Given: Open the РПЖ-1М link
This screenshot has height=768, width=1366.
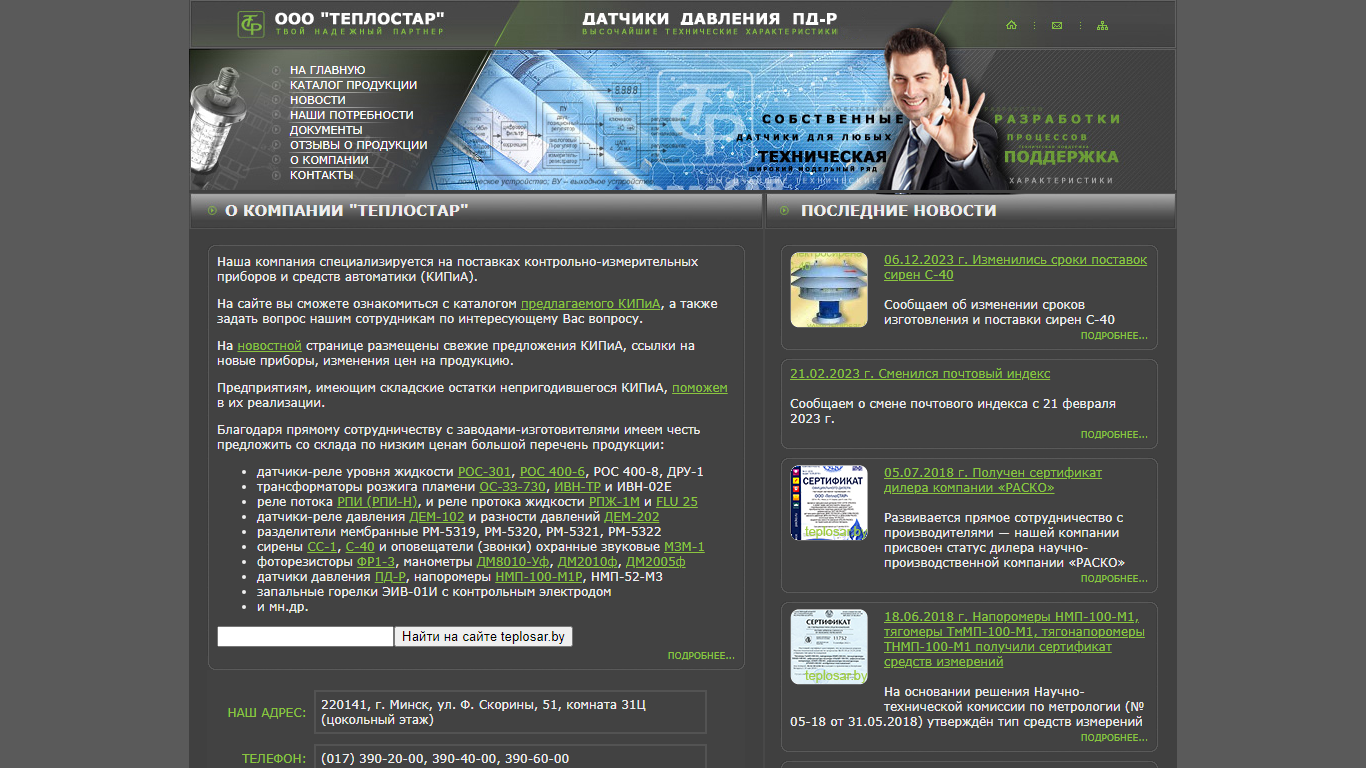Looking at the screenshot, I should point(614,502).
